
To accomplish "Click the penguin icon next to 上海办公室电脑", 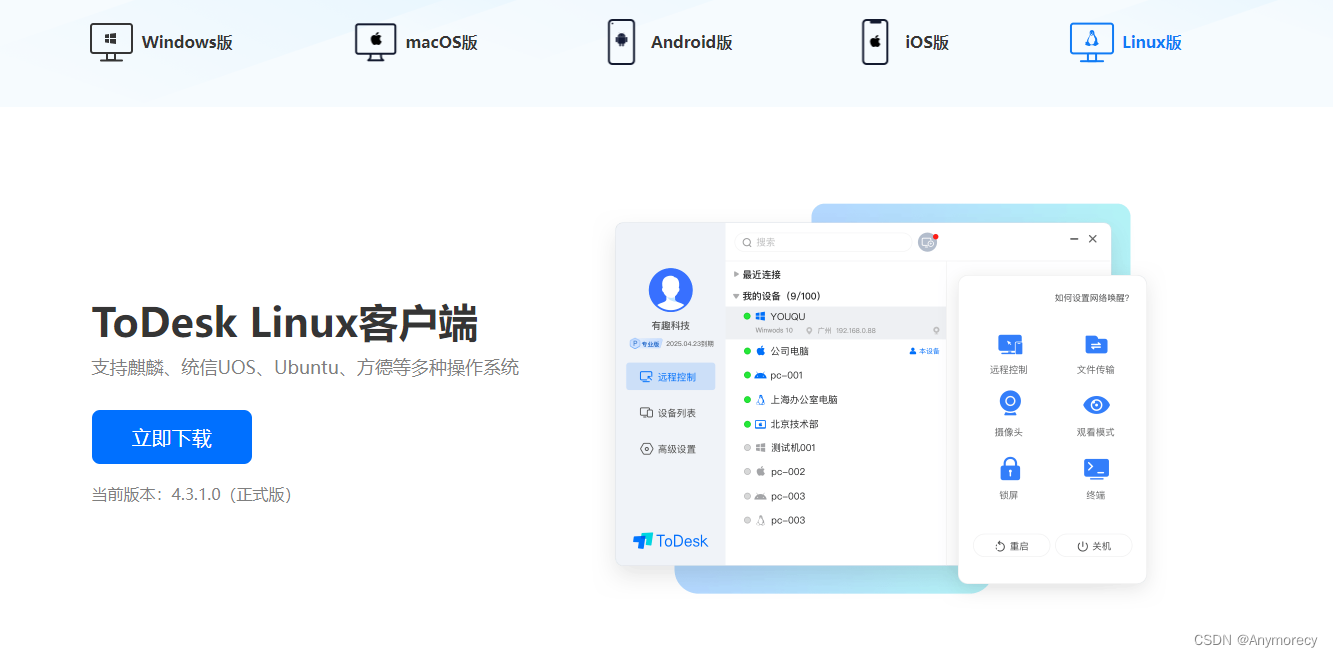I will point(760,399).
